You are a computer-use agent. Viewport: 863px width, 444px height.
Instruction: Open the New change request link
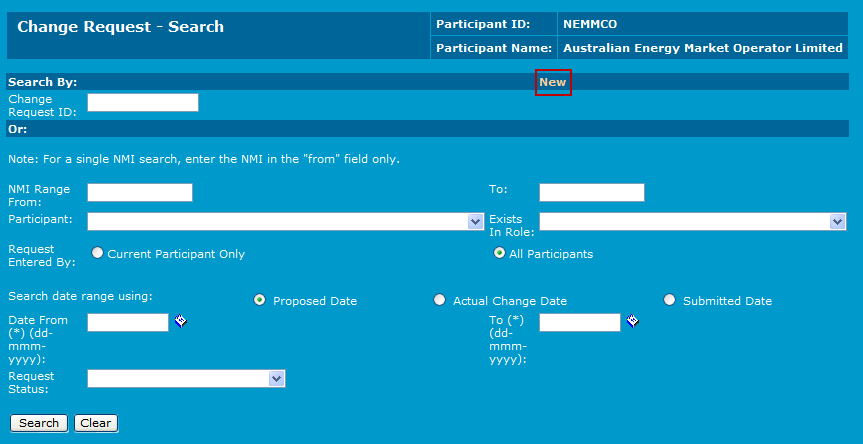click(x=553, y=82)
